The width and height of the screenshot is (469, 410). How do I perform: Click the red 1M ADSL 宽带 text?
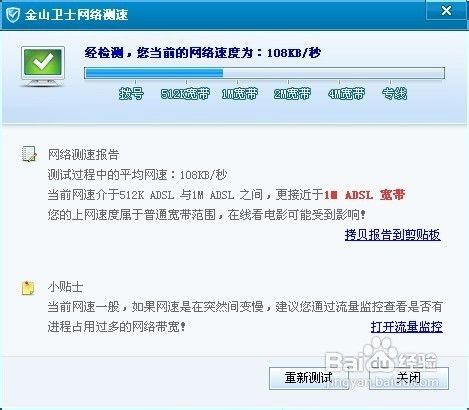click(x=365, y=195)
